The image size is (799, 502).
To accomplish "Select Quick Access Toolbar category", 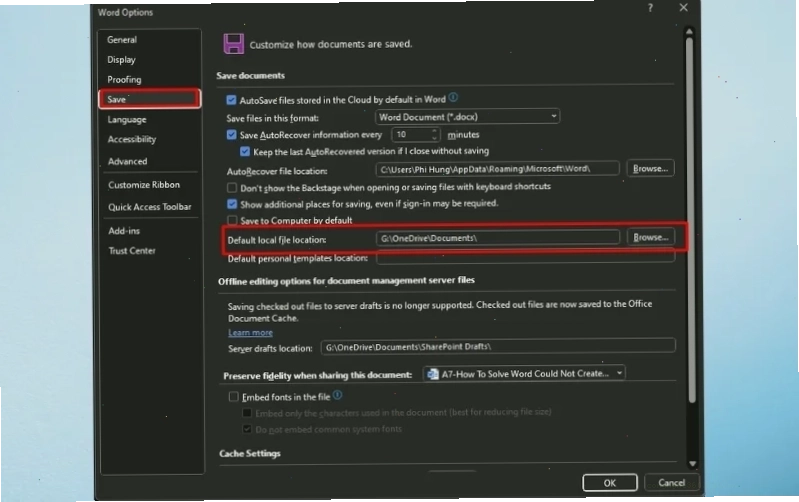I will (149, 207).
